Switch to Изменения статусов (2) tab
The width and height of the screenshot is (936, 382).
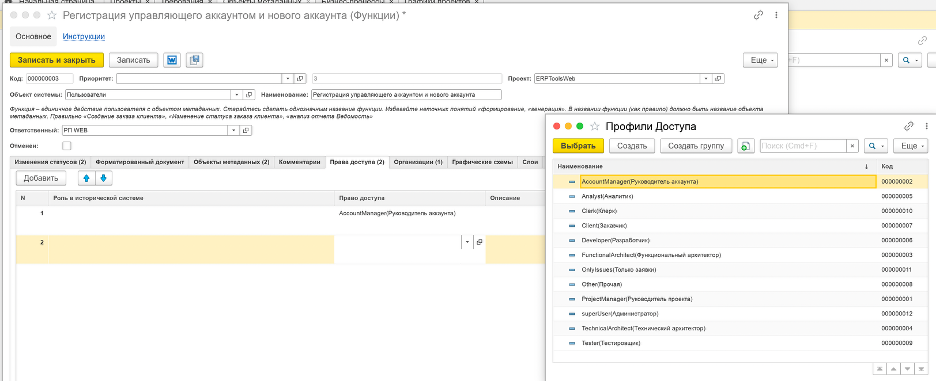pyautogui.click(x=51, y=162)
